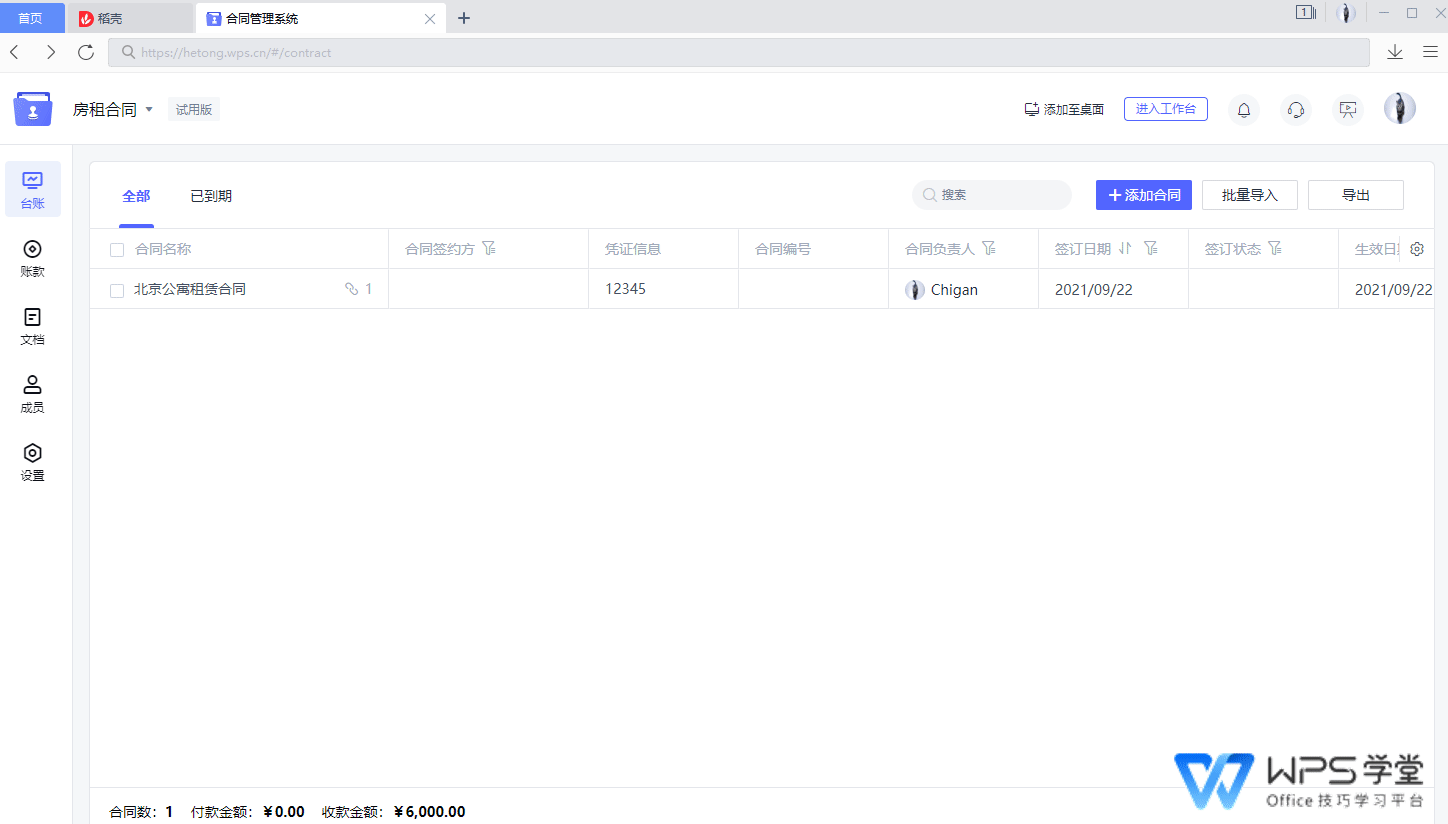Click the blue contract folder logo
1448x824 pixels.
pos(33,108)
